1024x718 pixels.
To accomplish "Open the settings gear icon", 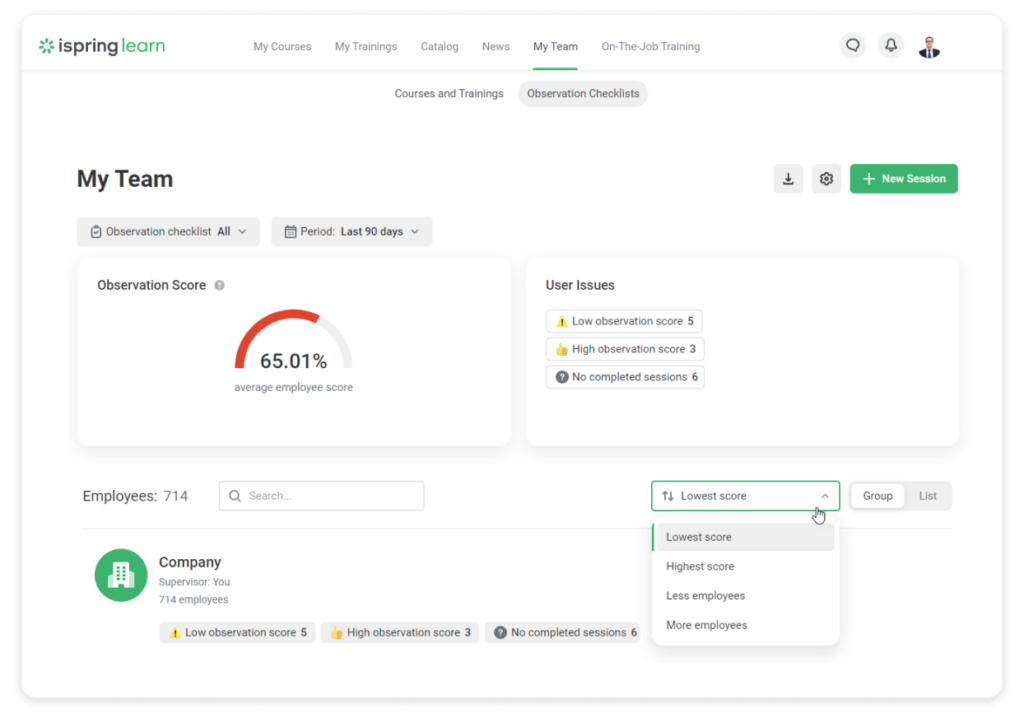I will pyautogui.click(x=826, y=178).
